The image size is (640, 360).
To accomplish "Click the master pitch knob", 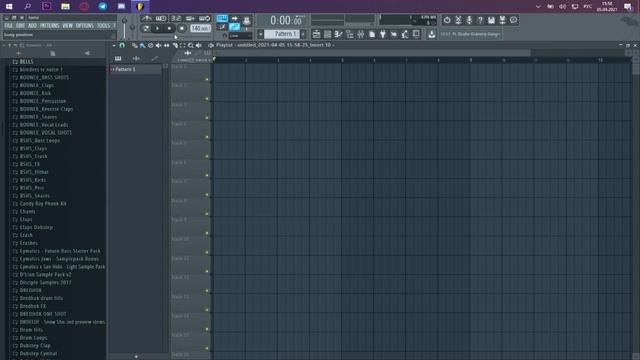I will point(132,28).
